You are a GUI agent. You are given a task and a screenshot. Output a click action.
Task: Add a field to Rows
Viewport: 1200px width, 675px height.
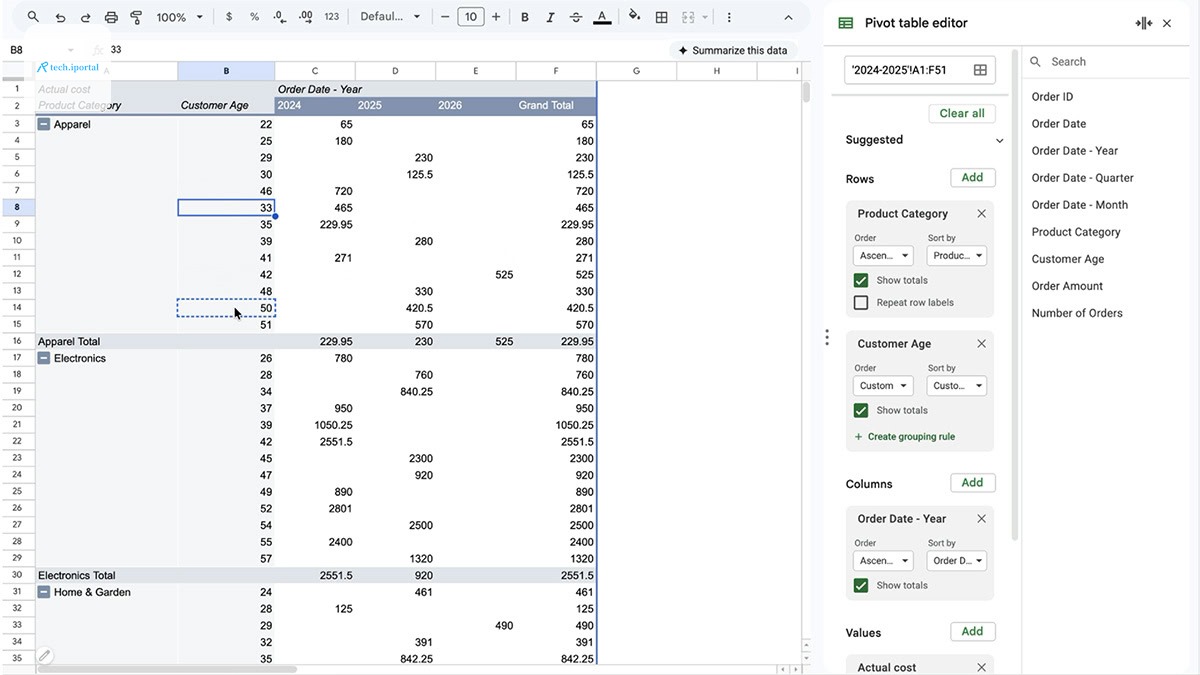coord(972,177)
